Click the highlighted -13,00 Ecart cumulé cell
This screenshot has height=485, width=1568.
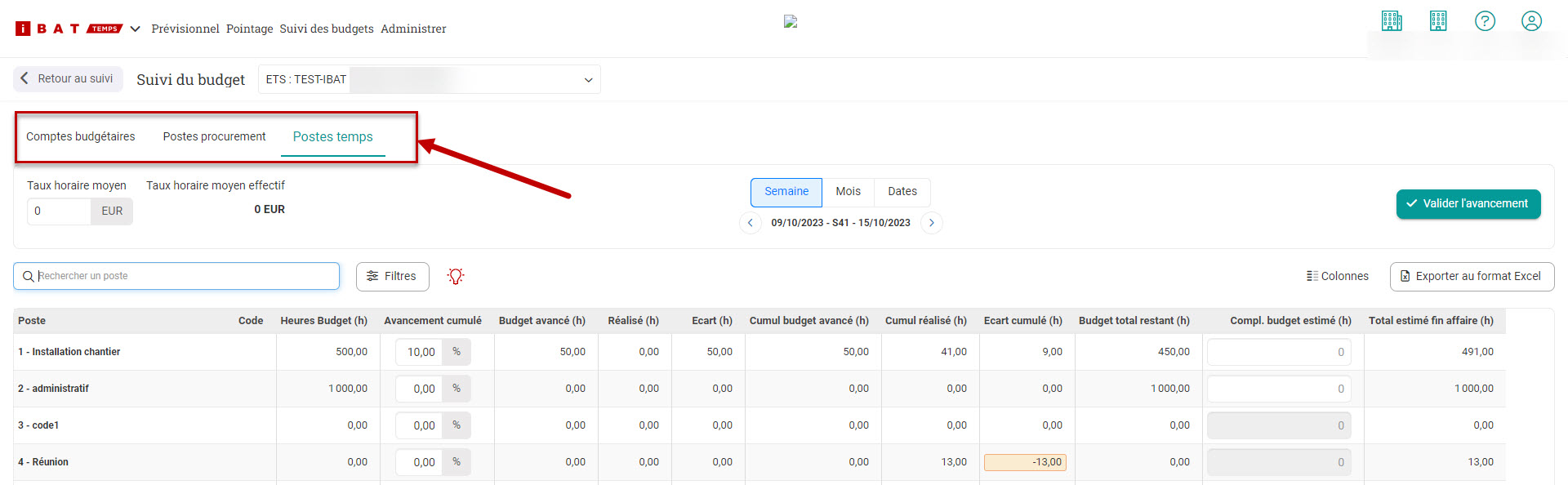(x=1025, y=462)
